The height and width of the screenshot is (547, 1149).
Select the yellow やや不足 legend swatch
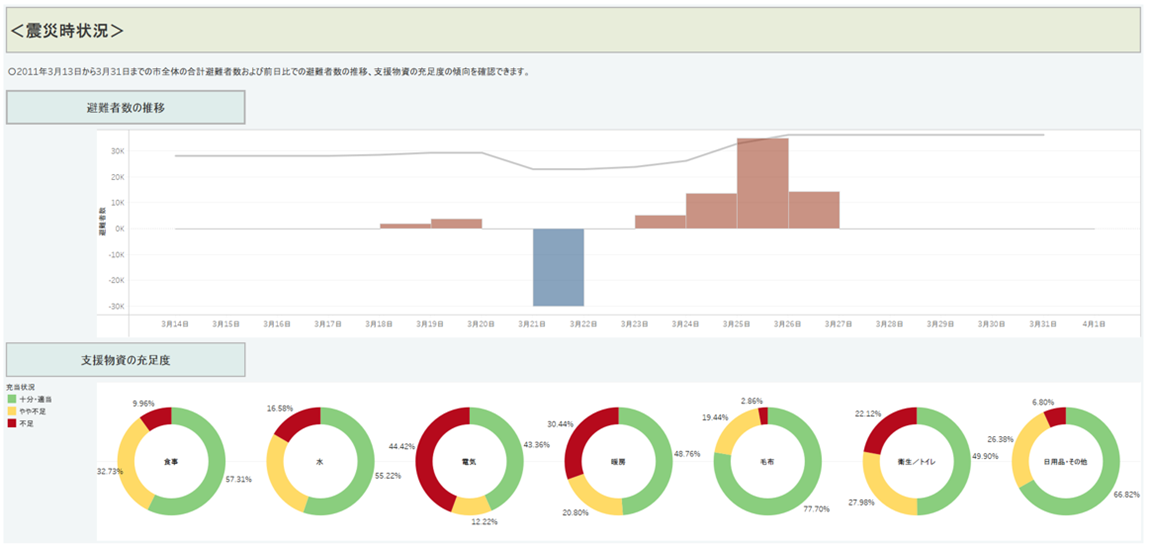(12, 411)
